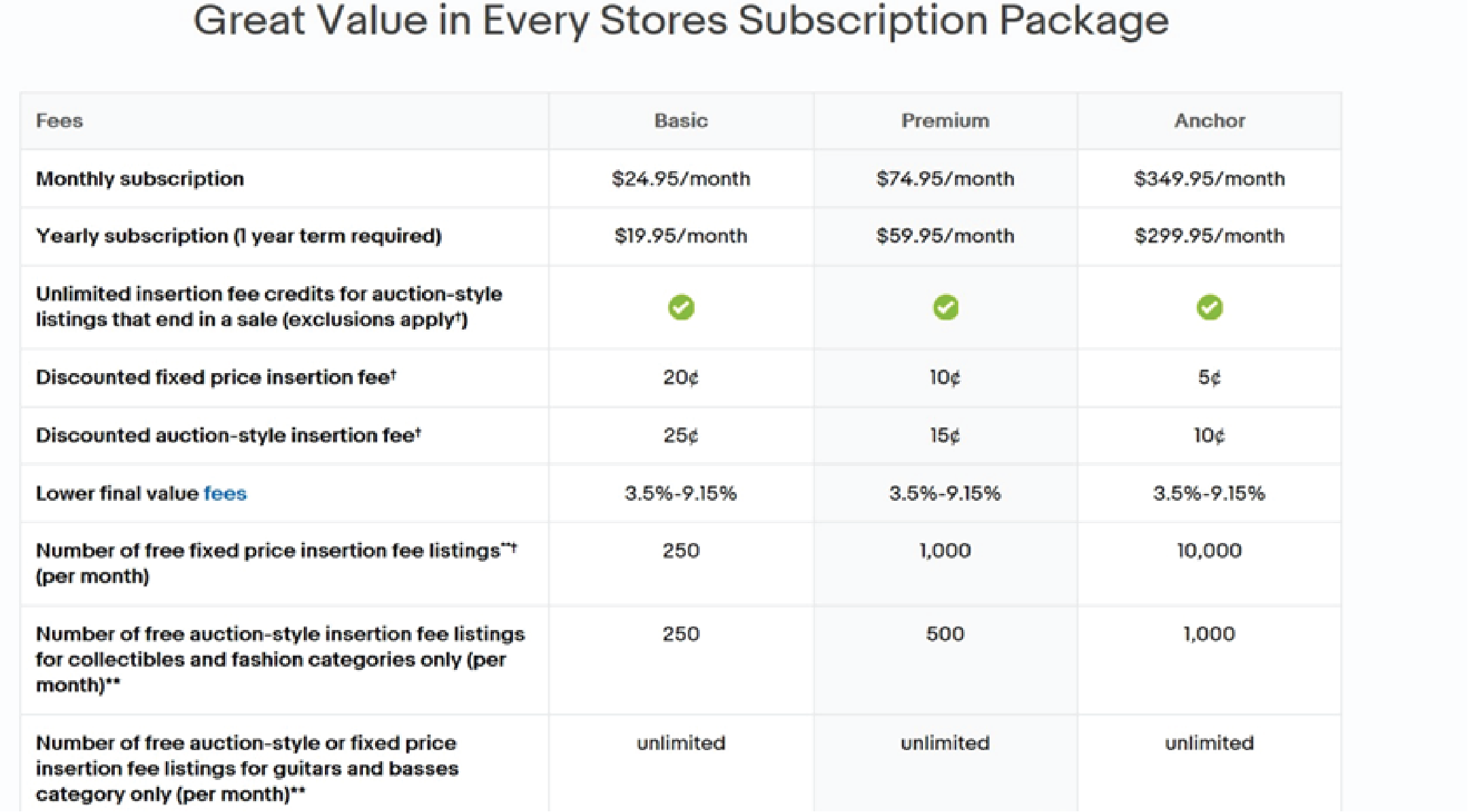Click the $19.95/month yearly Basic price
The height and width of the screenshot is (812, 1468).
click(681, 236)
